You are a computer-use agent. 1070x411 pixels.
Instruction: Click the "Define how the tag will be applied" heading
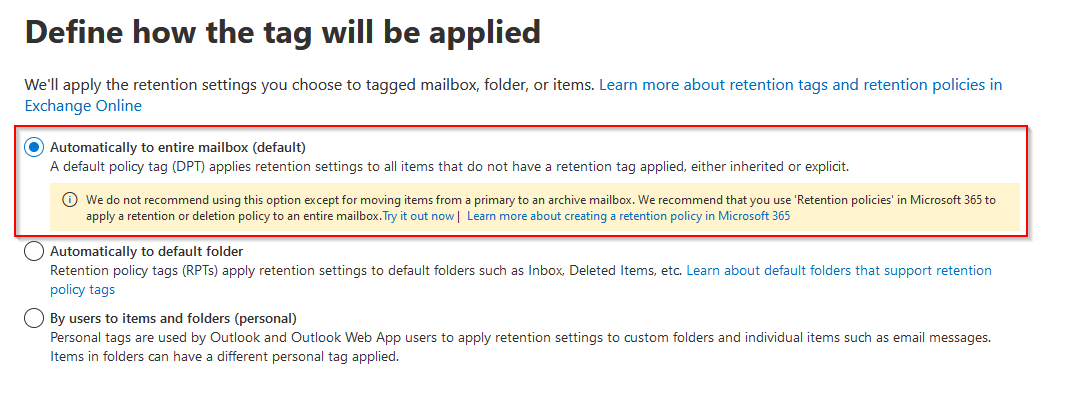click(282, 32)
